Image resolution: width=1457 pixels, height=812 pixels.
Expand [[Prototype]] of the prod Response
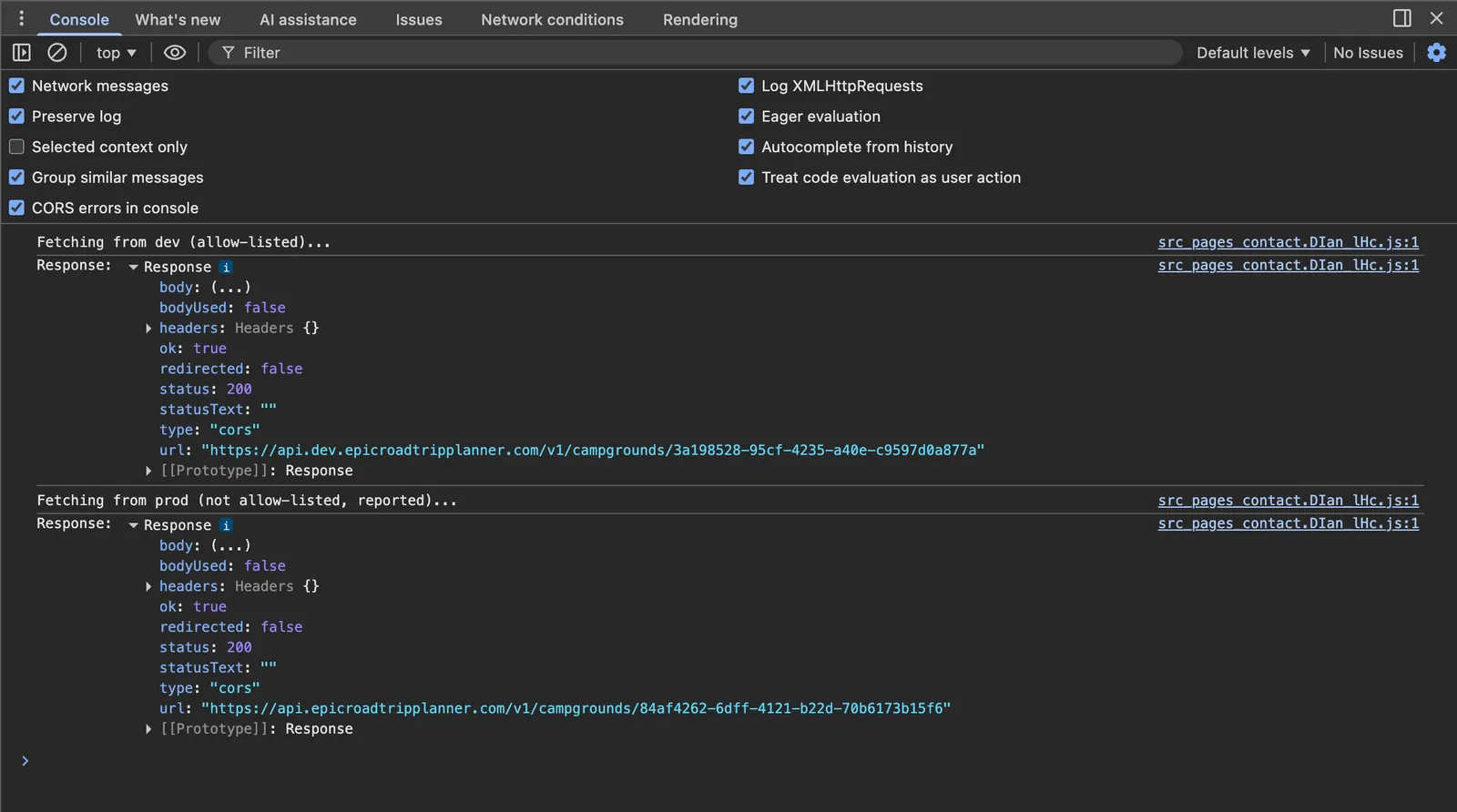tap(148, 729)
